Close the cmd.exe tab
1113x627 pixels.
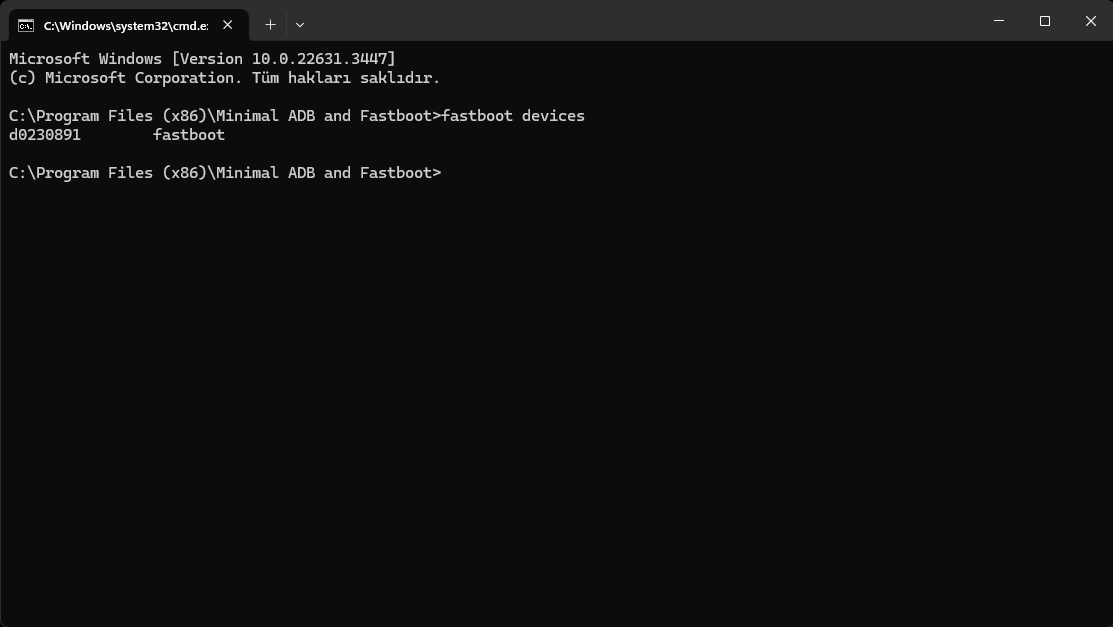(228, 24)
